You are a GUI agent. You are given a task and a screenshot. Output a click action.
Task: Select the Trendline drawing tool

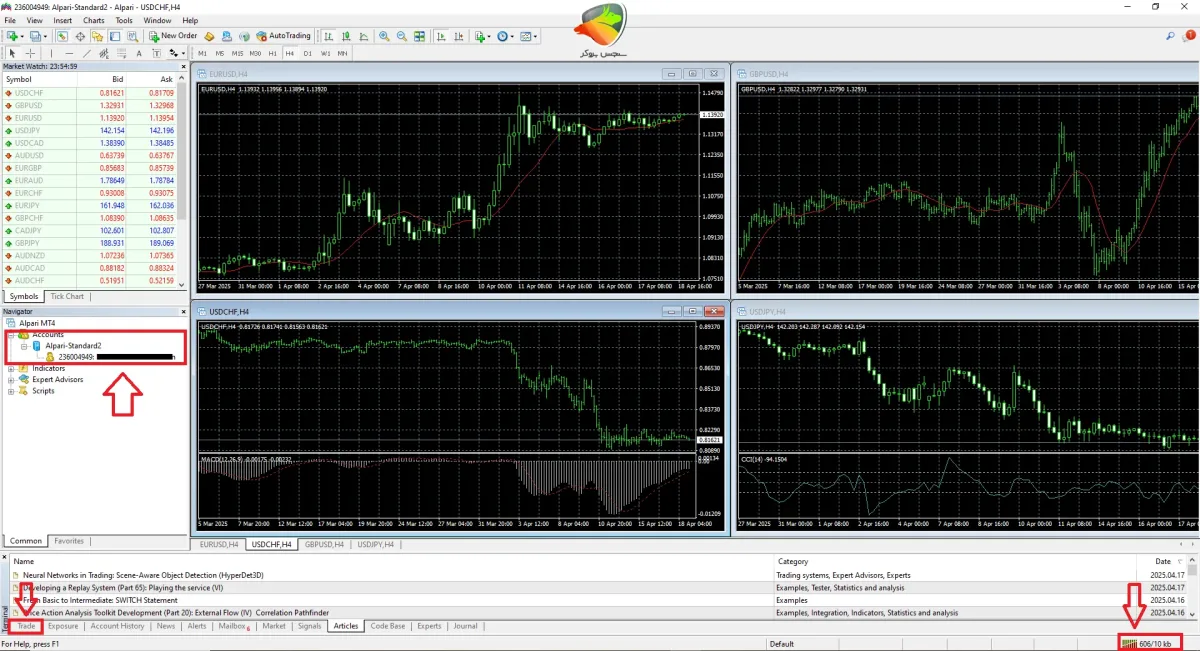point(87,53)
